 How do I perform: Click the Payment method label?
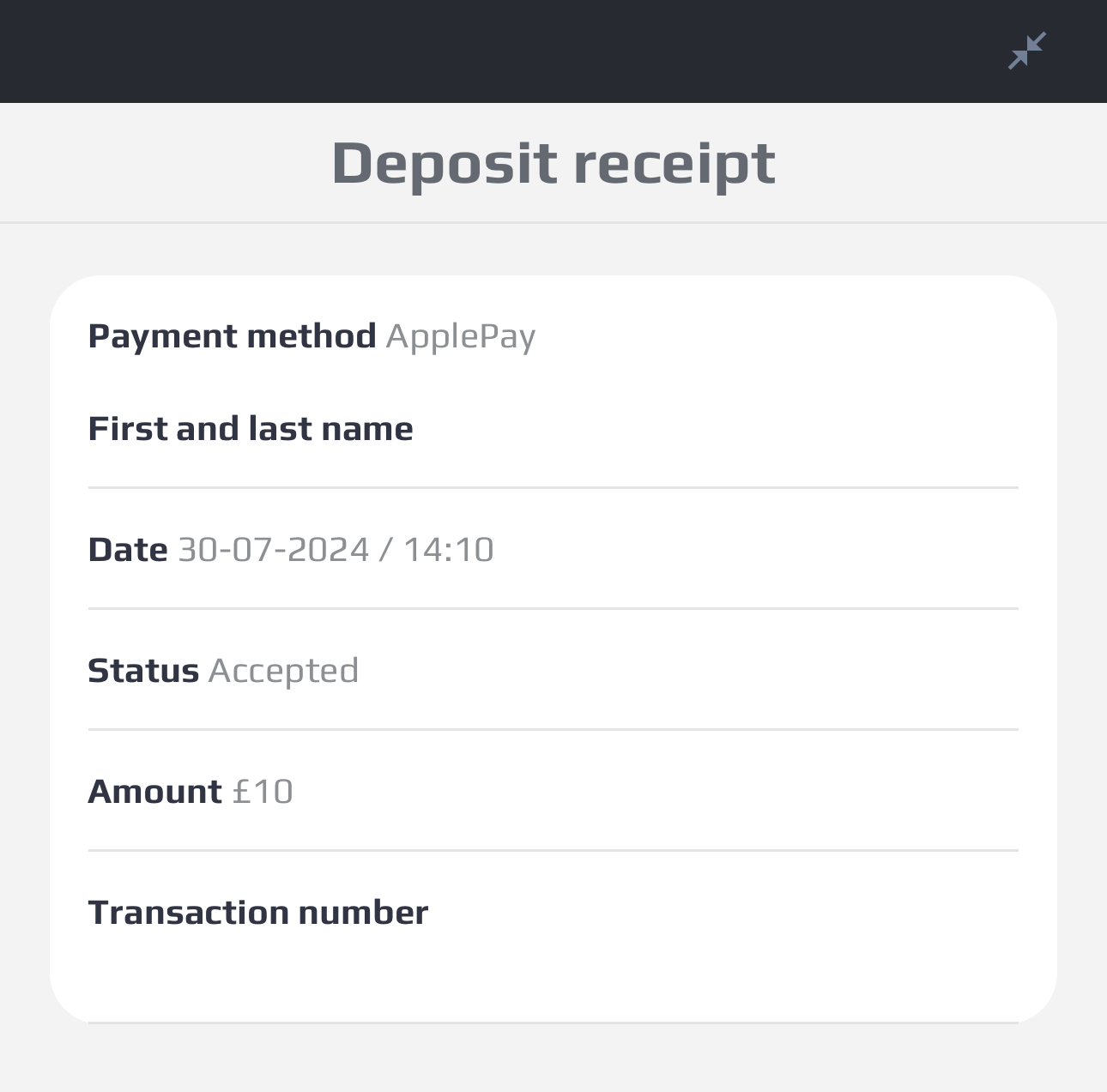click(x=233, y=336)
